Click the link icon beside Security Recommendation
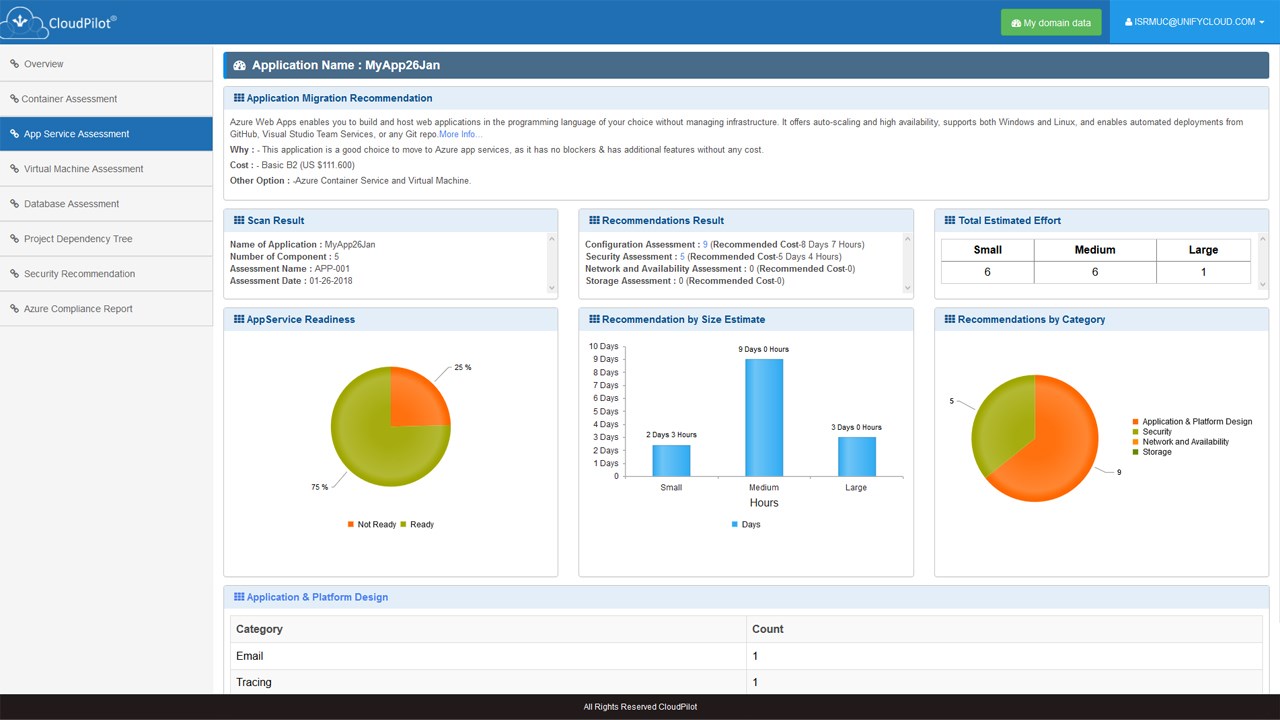The width and height of the screenshot is (1280, 720). pos(14,274)
